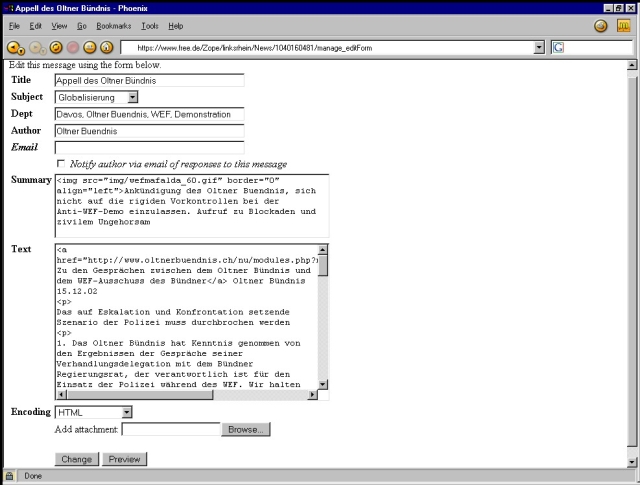Enable Notify author via email checkbox
Screen dimensions: 640x485
point(61,164)
